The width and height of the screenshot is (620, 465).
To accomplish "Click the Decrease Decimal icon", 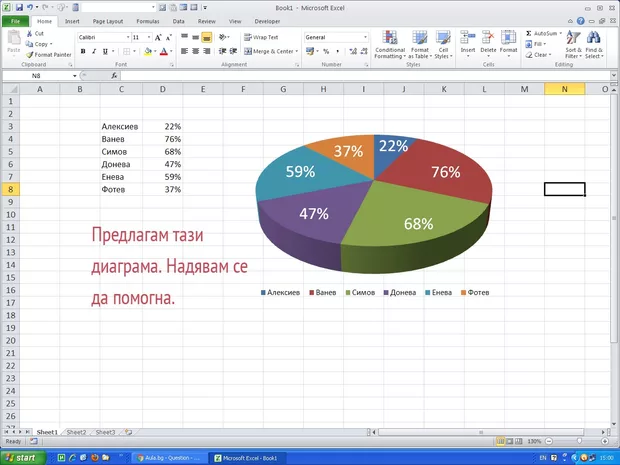I will click(364, 51).
